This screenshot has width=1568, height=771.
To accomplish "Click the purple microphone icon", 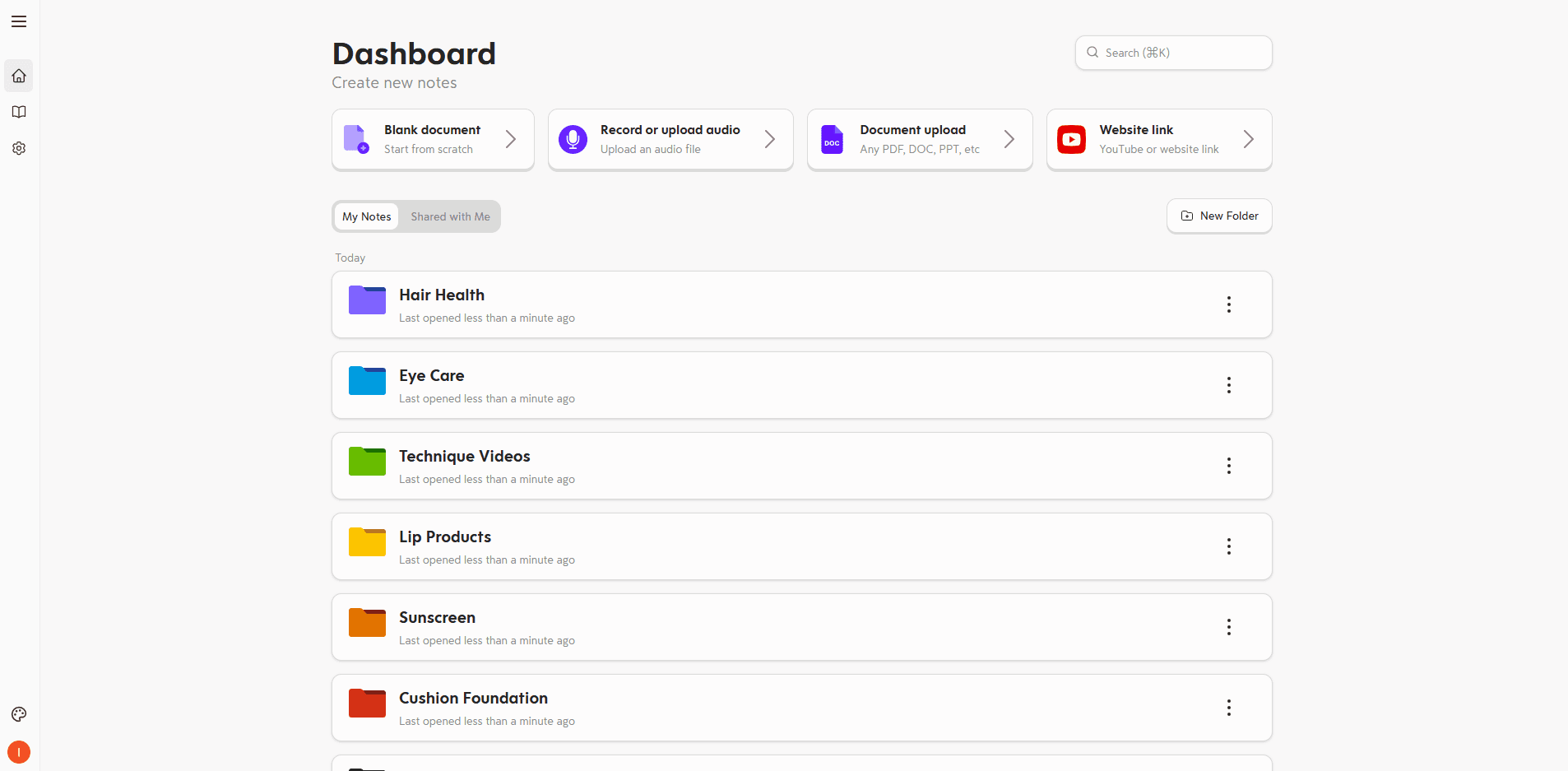I will coord(573,139).
